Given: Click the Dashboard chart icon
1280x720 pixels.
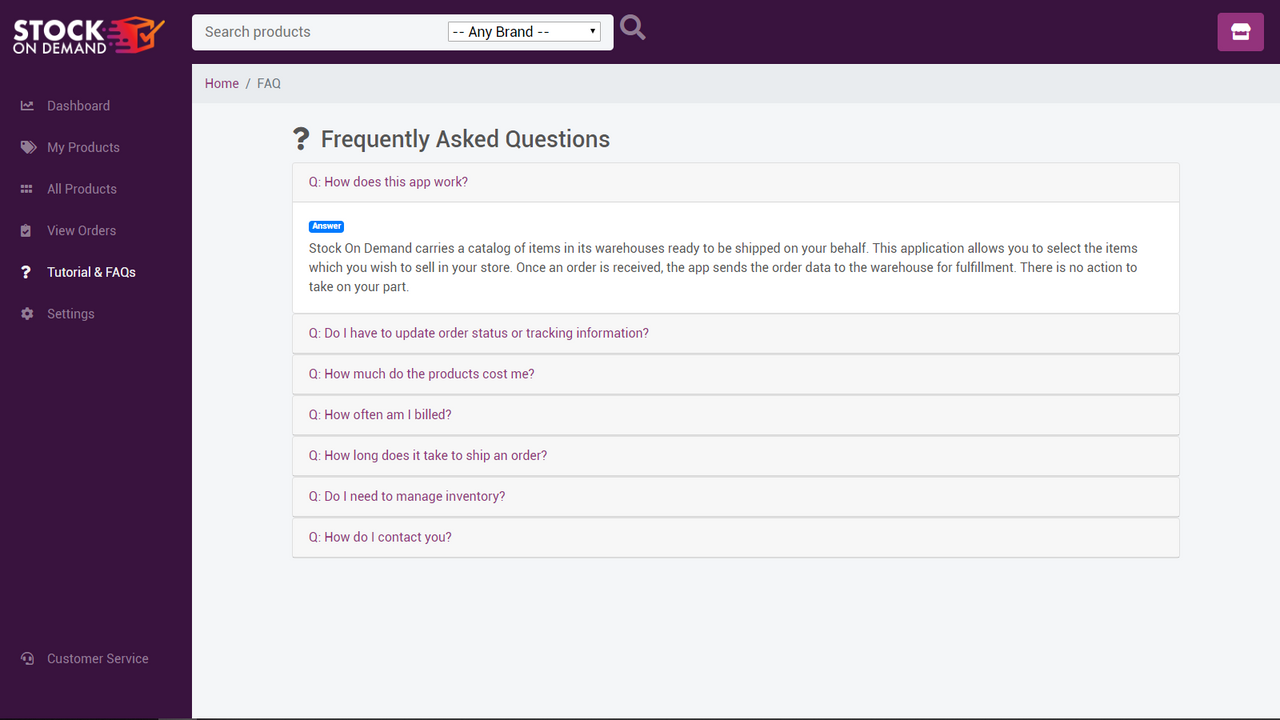Looking at the screenshot, I should [27, 106].
